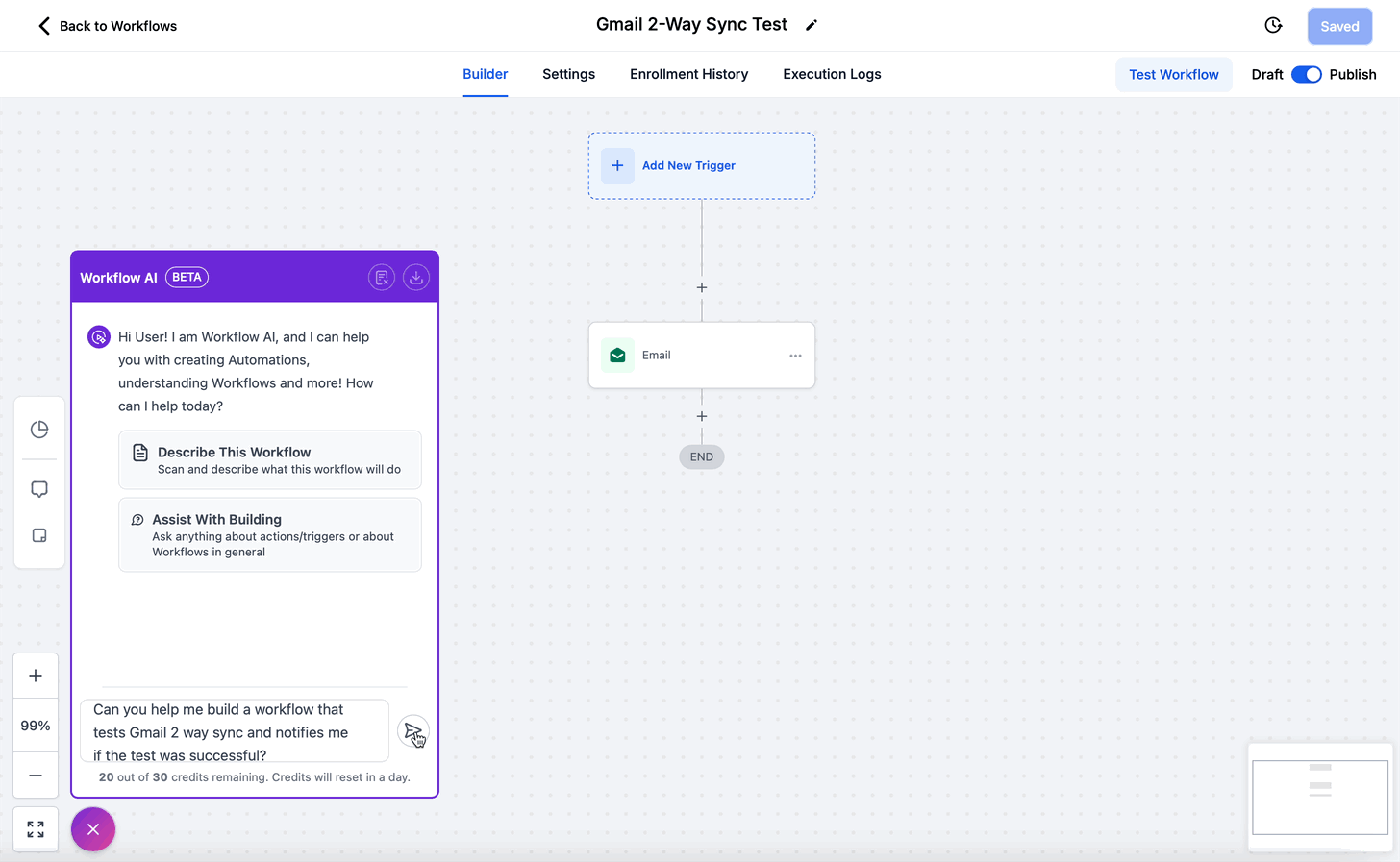The image size is (1400, 862).
Task: Add a step below the Email action
Action: [702, 416]
